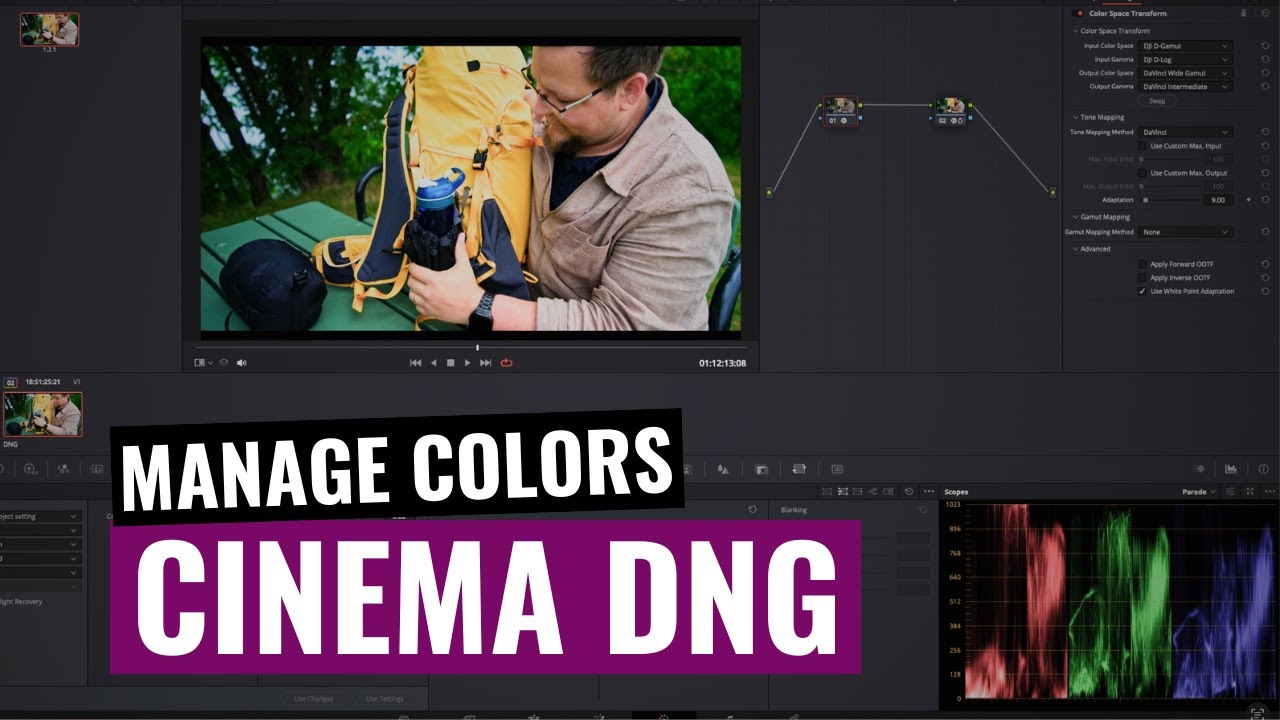Screen dimensions: 1280x720
Task: Reset the Use White Point Adaptation option
Action: (x=1265, y=291)
